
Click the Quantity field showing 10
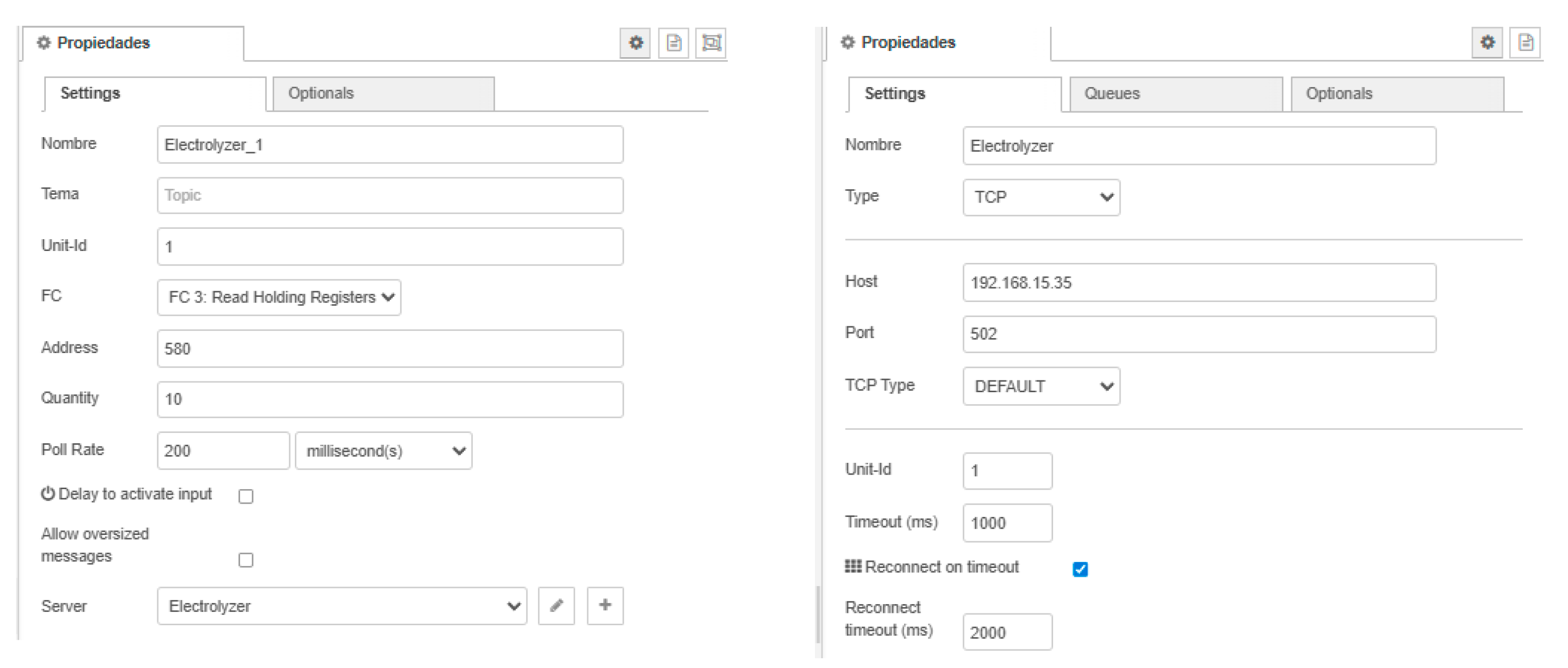[x=390, y=399]
